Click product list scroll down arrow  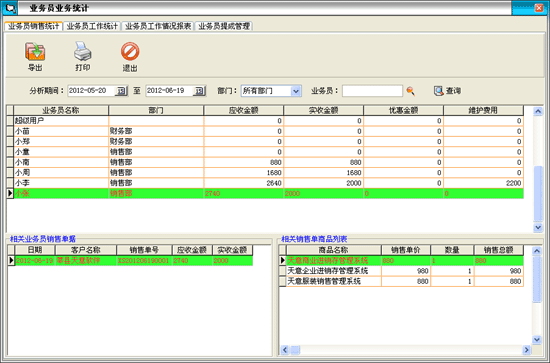[x=537, y=339]
